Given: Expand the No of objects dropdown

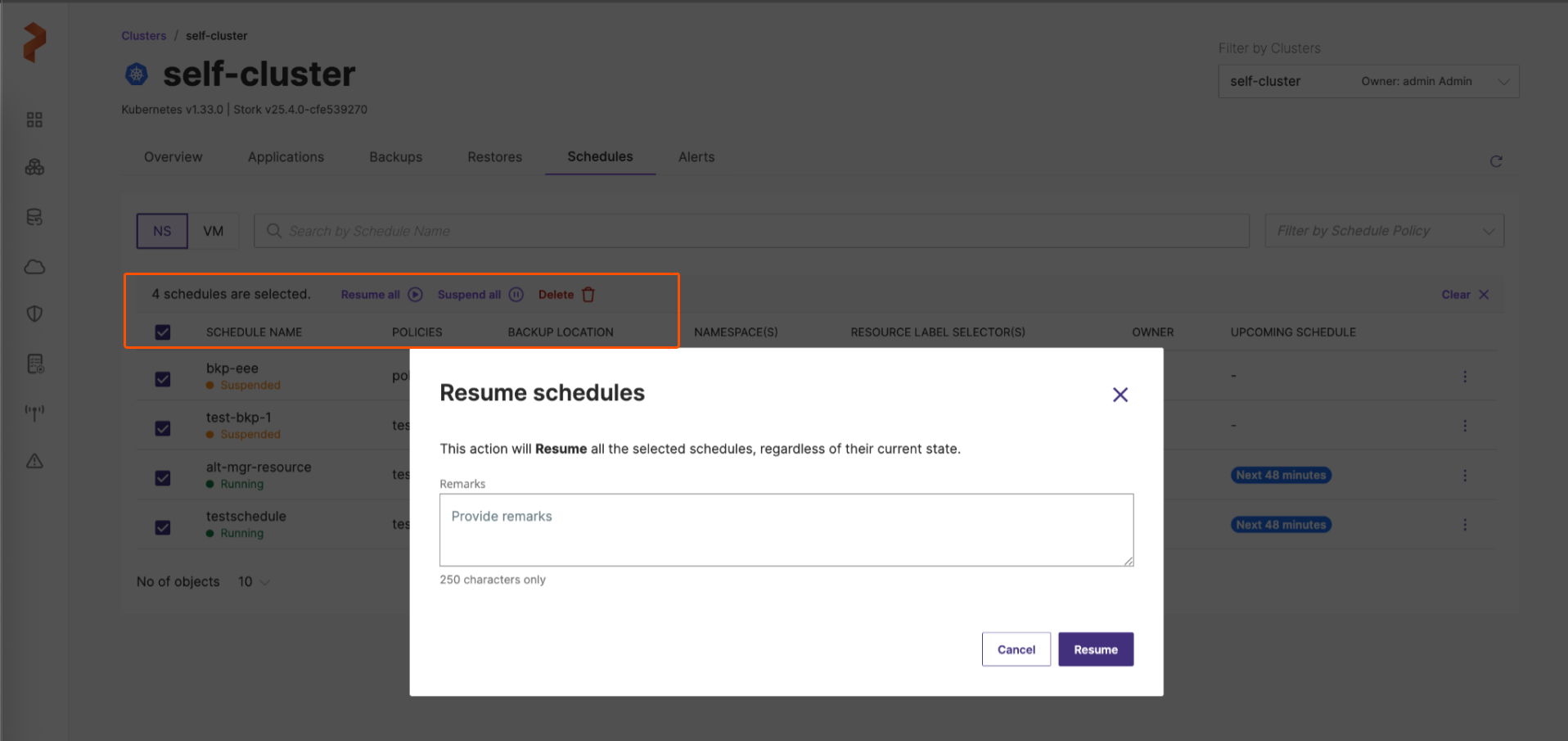Looking at the screenshot, I should point(254,581).
